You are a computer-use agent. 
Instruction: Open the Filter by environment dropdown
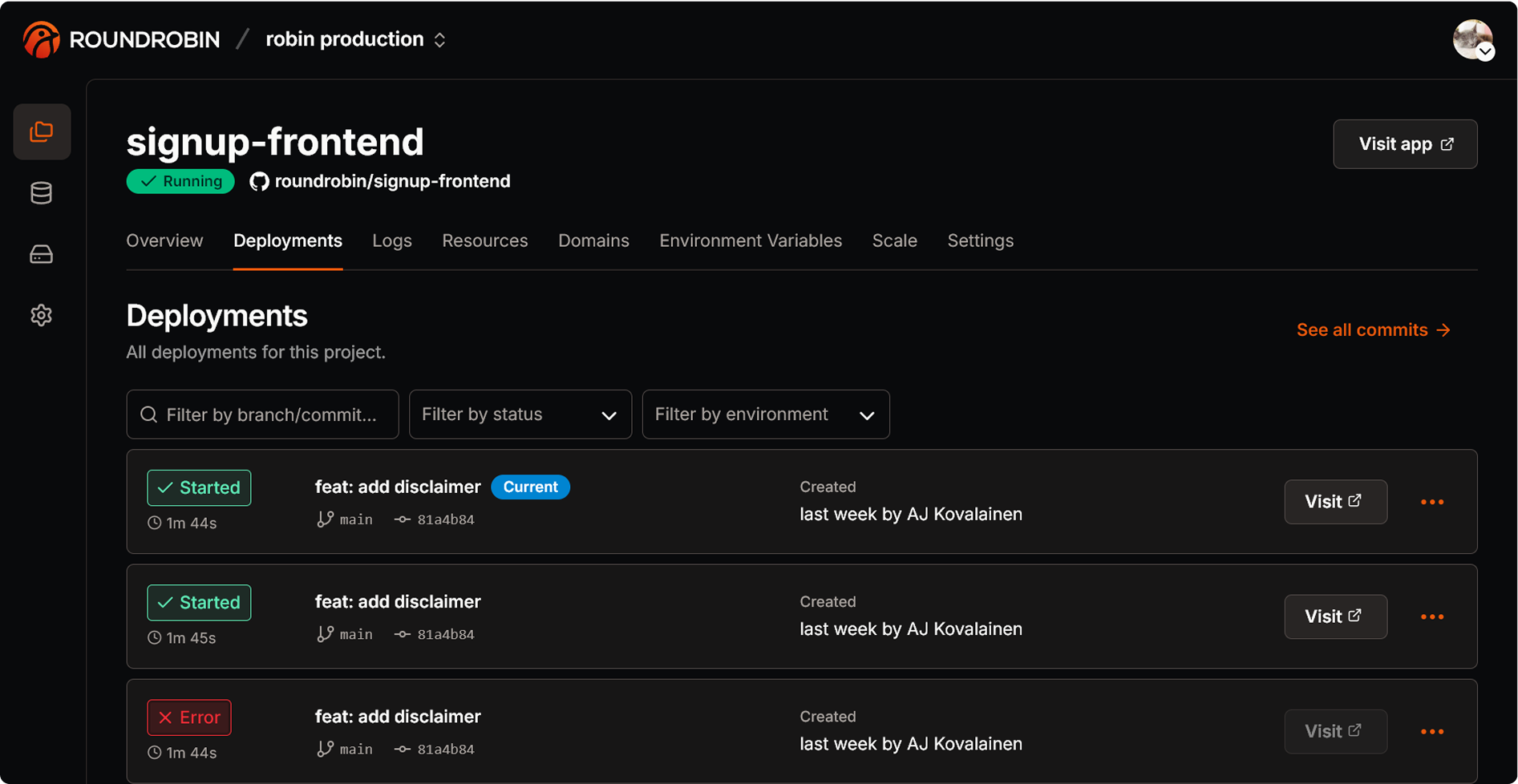(765, 414)
